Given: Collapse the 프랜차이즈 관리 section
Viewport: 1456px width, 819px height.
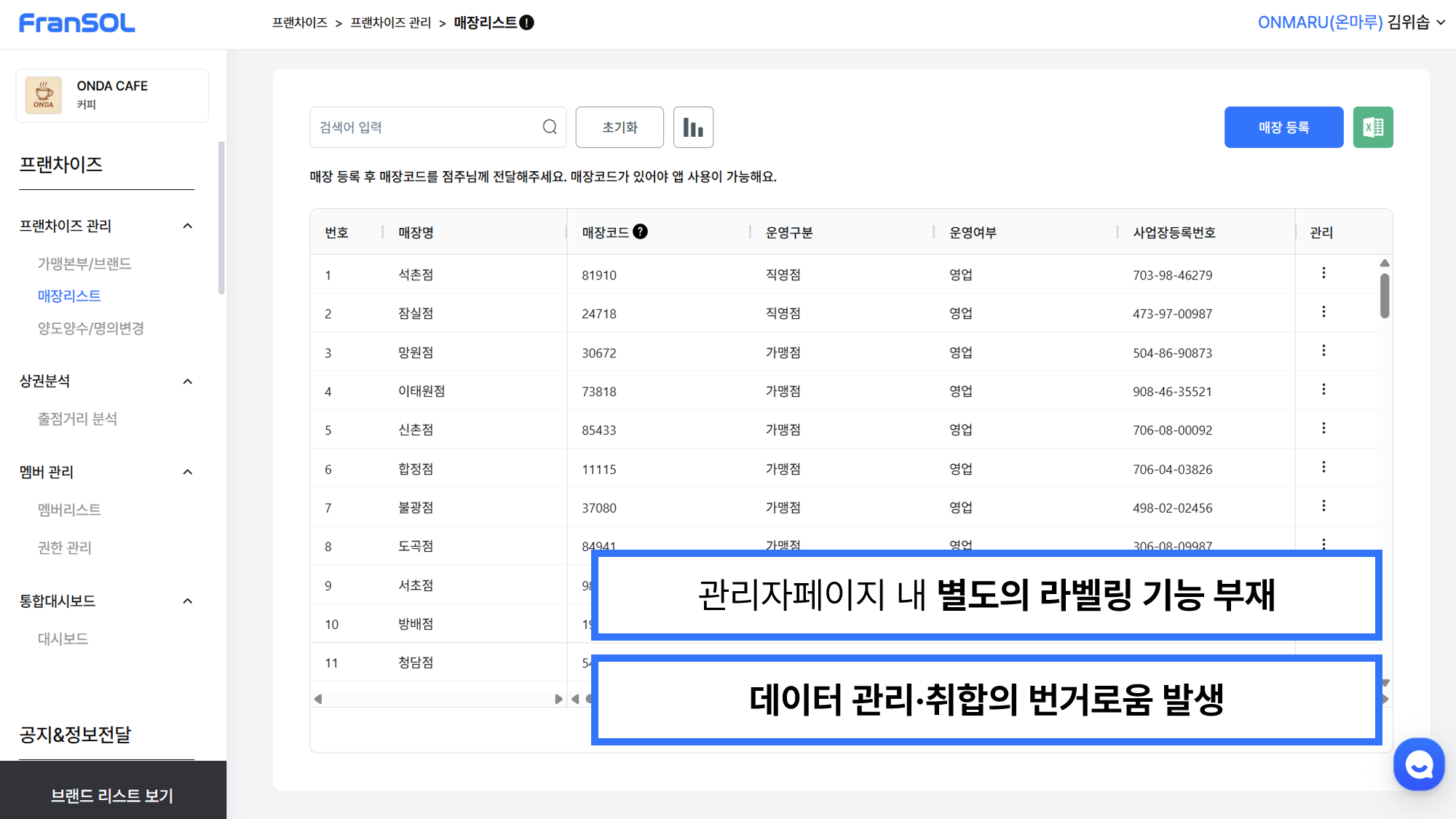Looking at the screenshot, I should tap(188, 226).
